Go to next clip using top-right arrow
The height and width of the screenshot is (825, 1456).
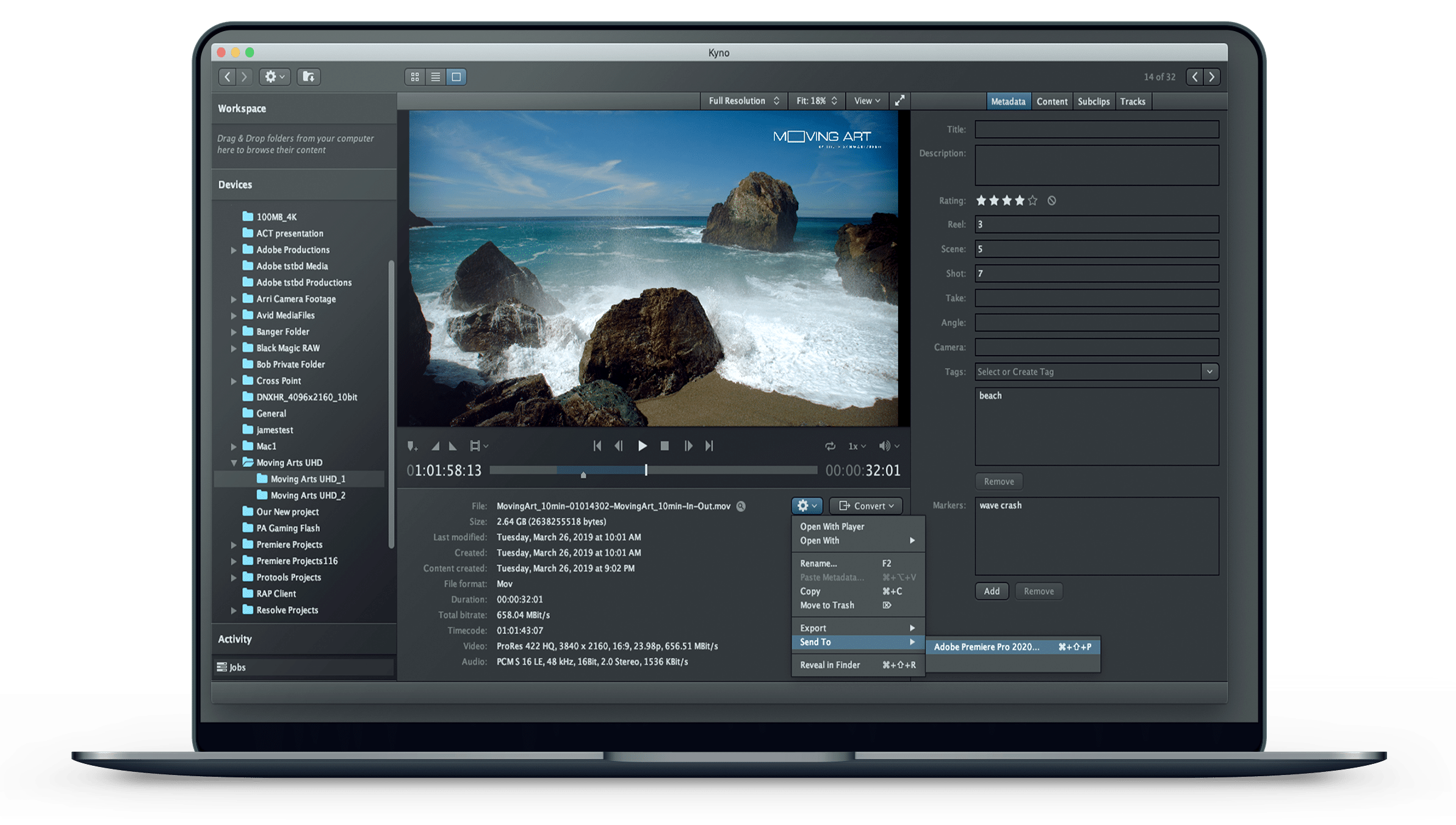pyautogui.click(x=1212, y=77)
